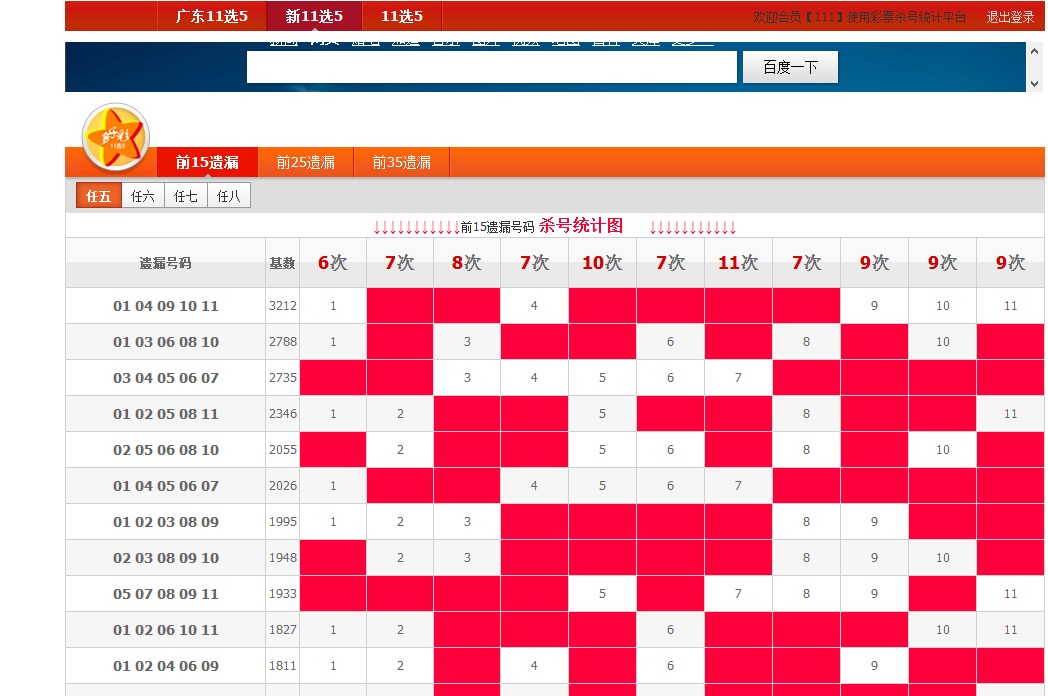Viewport: 1048px width, 696px height.
Task: Click base value 3212
Action: click(283, 306)
